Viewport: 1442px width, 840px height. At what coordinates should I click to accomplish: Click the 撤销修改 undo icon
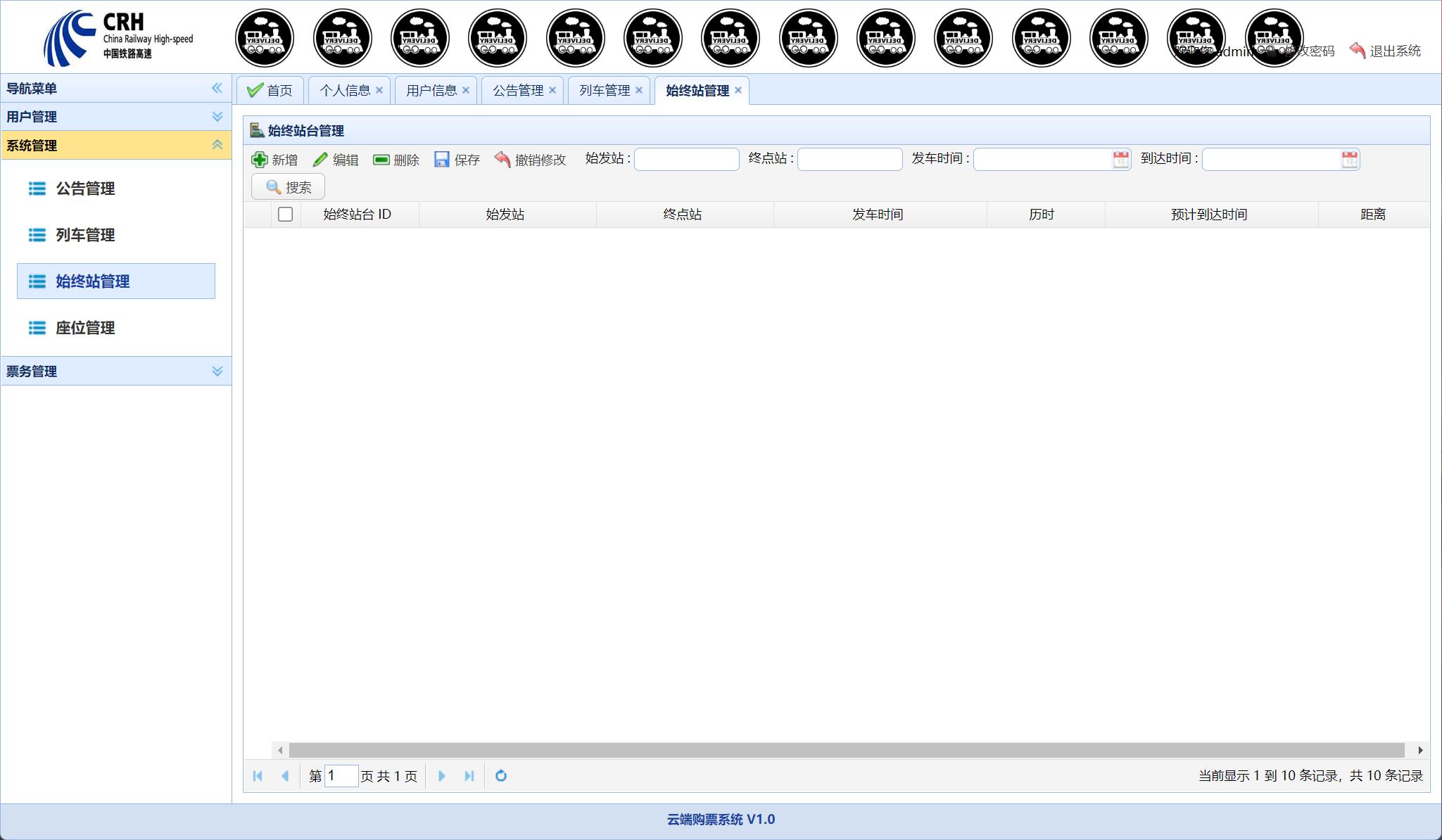tap(502, 160)
